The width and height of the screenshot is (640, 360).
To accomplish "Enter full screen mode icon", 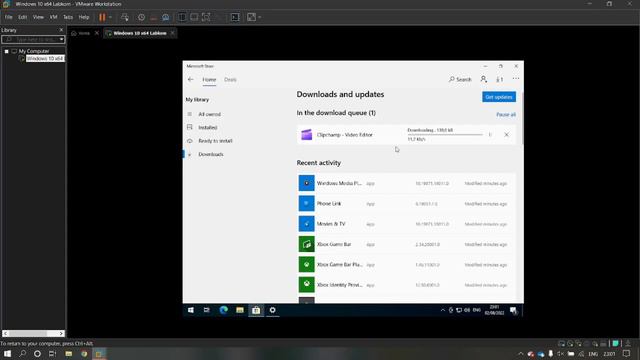I will point(206,17).
